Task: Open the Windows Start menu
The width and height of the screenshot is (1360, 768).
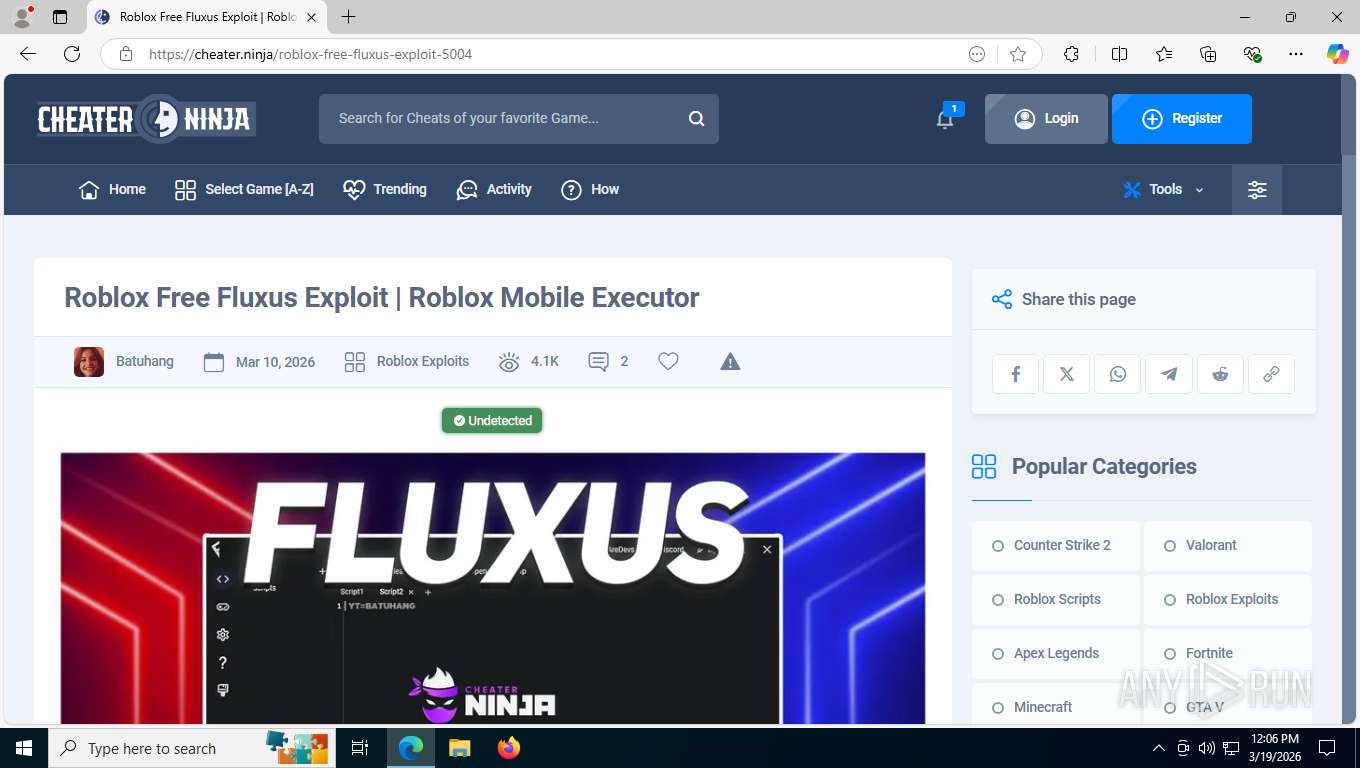Action: (x=24, y=748)
